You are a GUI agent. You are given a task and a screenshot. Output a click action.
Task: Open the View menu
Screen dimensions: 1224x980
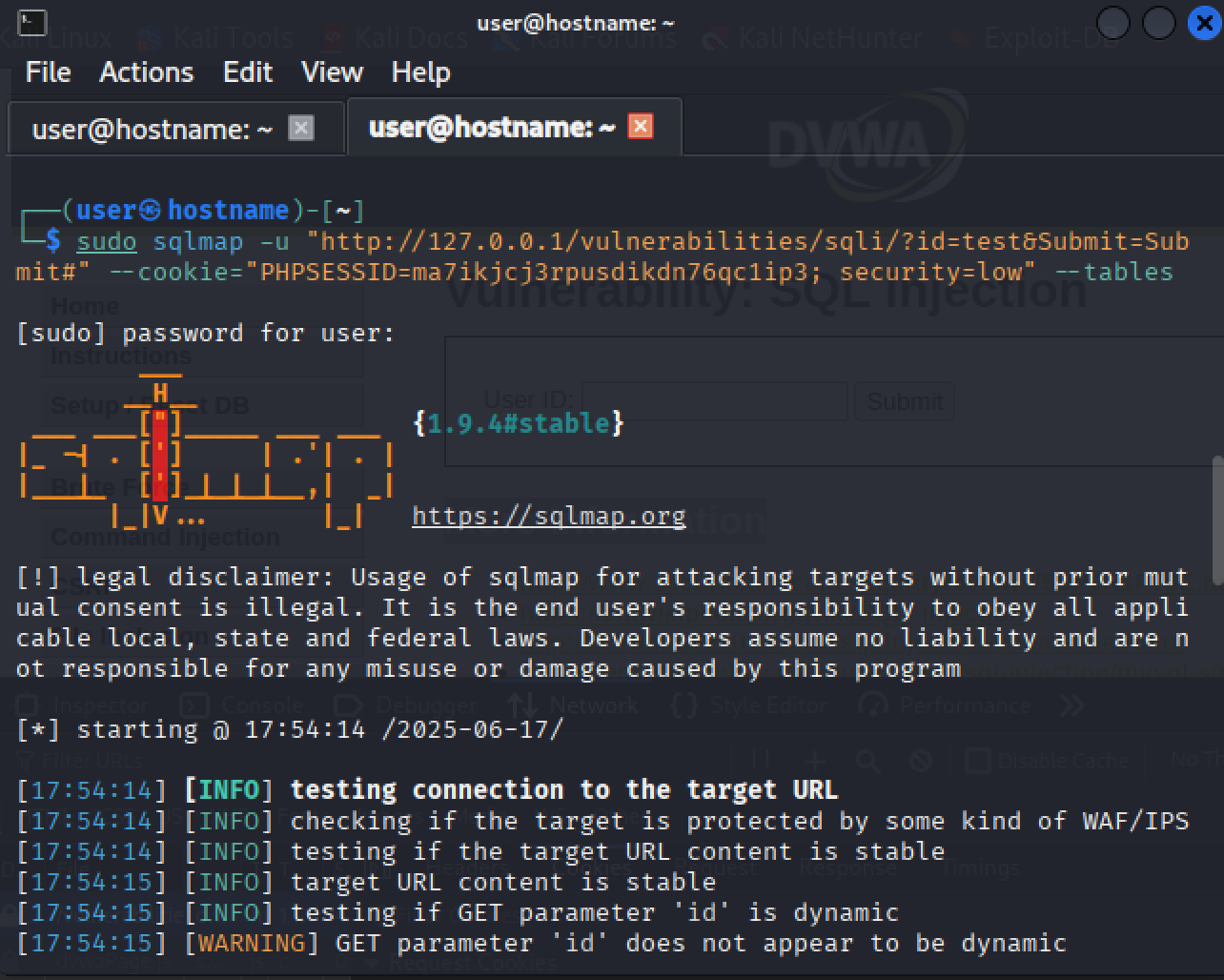point(332,71)
